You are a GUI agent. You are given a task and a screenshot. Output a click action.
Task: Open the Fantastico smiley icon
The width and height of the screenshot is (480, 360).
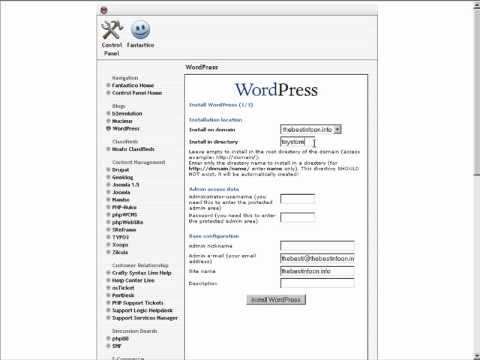coord(140,30)
